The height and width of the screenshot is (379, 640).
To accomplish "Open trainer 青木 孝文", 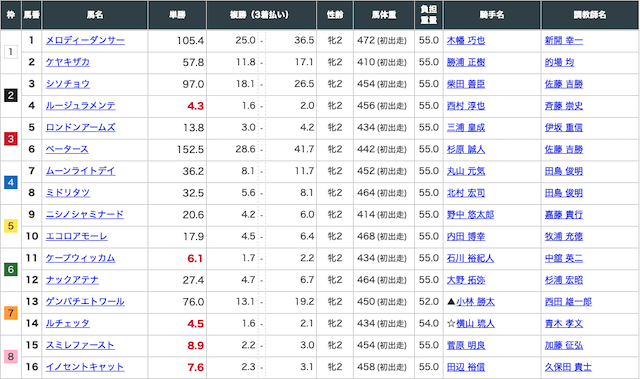I will [x=564, y=324].
